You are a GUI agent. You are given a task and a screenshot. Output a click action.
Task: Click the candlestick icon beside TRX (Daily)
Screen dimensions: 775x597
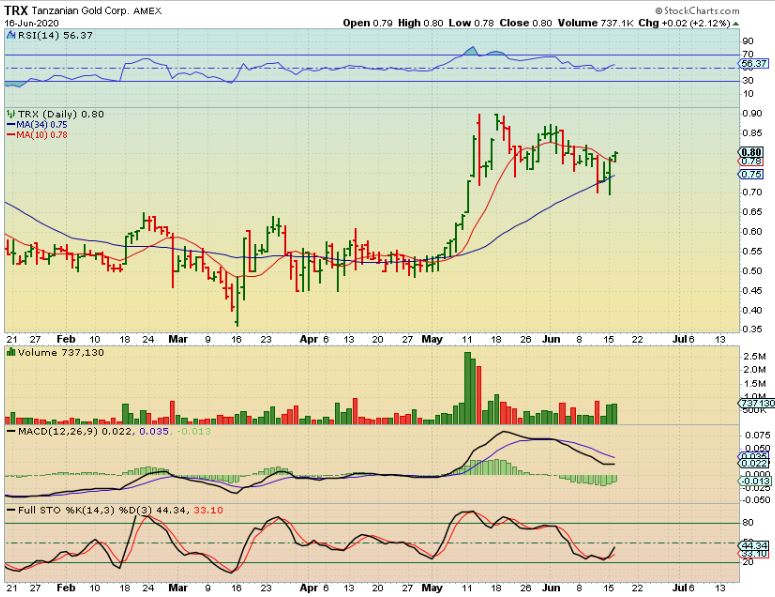point(11,114)
